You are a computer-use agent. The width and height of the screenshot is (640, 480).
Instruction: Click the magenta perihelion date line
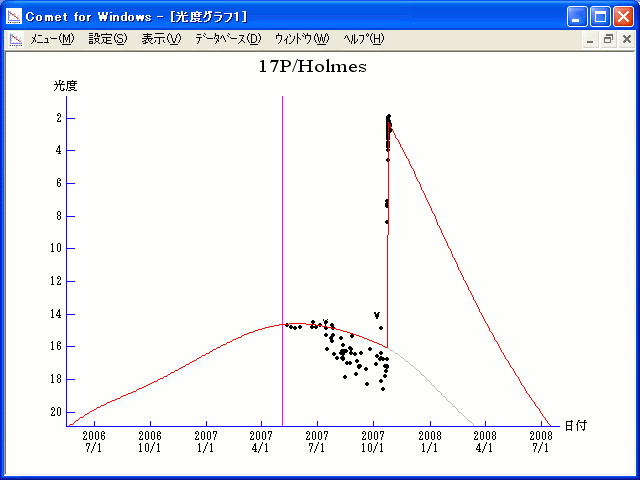282,261
